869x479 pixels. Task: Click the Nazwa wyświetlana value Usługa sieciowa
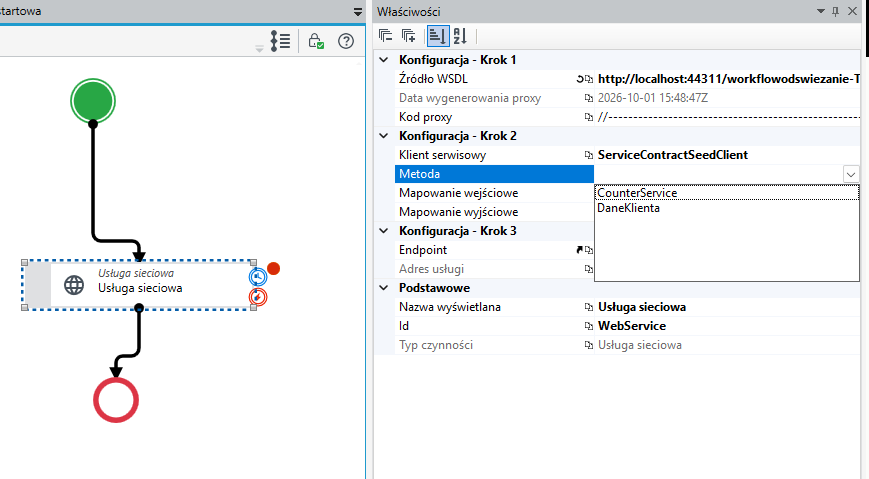[x=642, y=307]
